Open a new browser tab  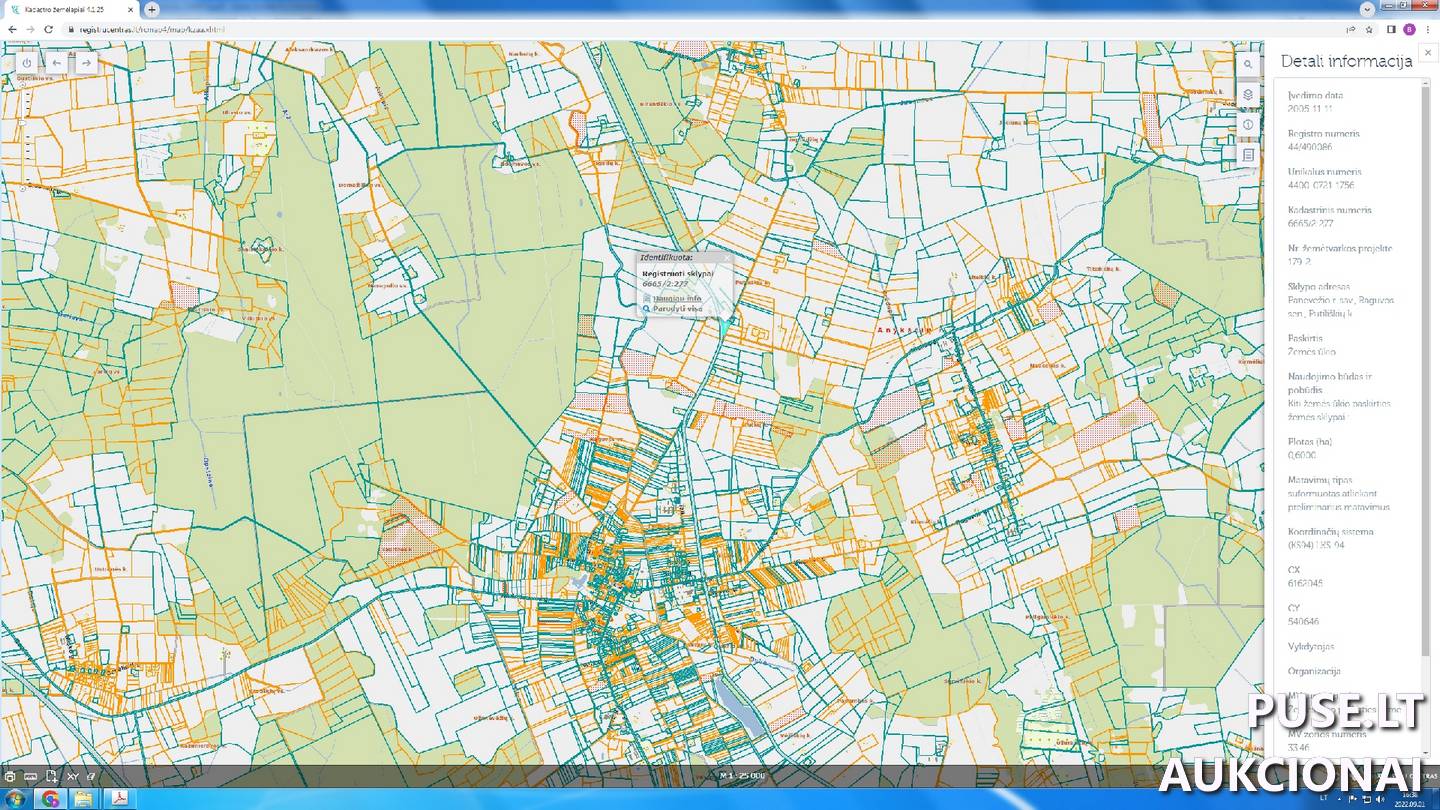coord(152,9)
